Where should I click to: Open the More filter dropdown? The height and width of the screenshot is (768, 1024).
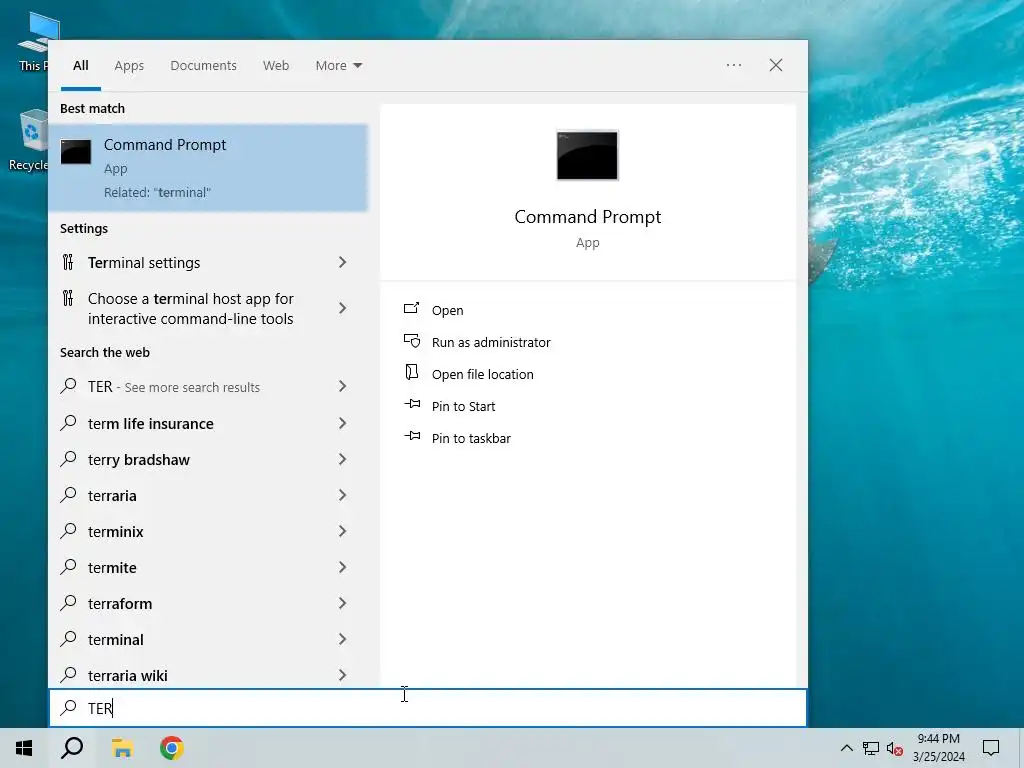(x=338, y=65)
